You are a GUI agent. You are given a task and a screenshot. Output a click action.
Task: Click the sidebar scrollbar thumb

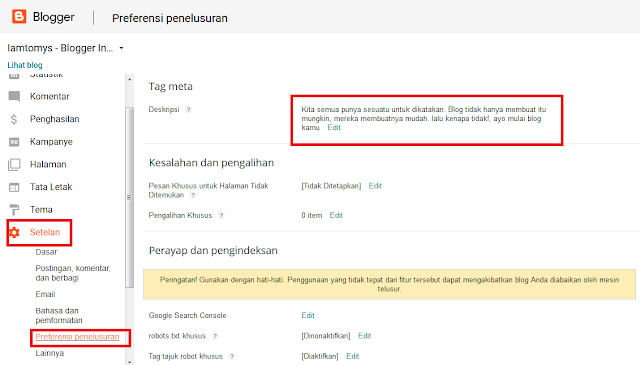[x=129, y=198]
